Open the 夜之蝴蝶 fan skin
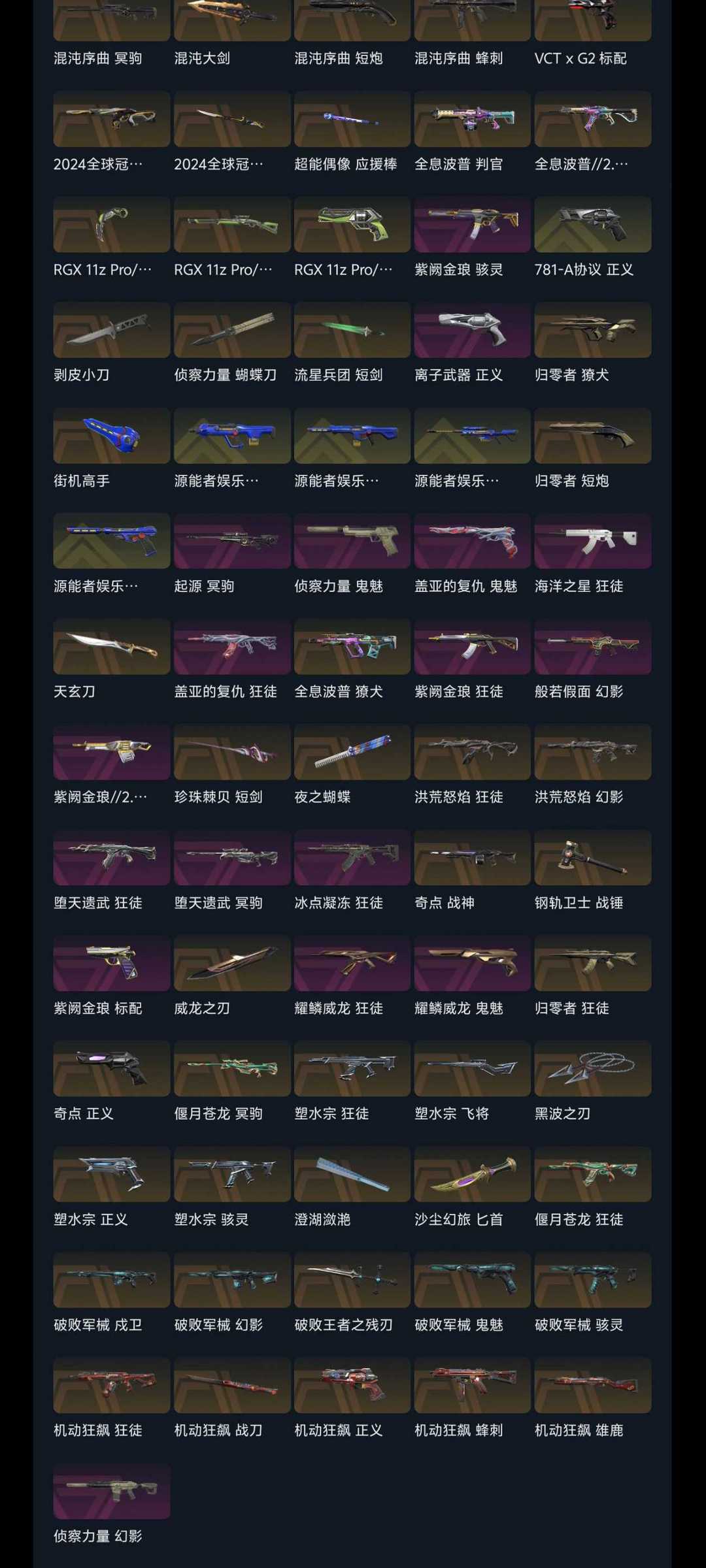Viewport: 706px width, 1568px height. 352,752
